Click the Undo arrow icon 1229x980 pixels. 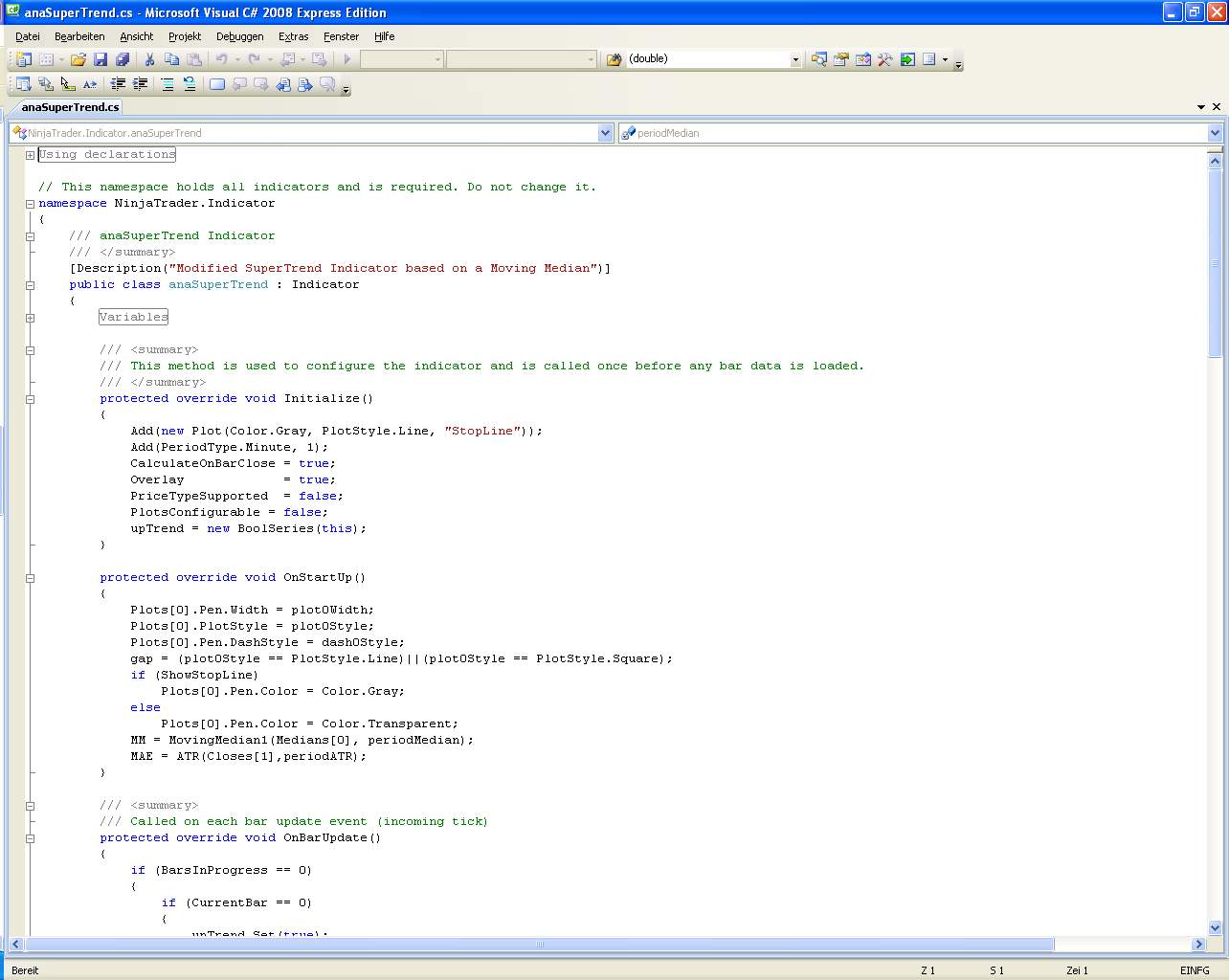pyautogui.click(x=222, y=59)
